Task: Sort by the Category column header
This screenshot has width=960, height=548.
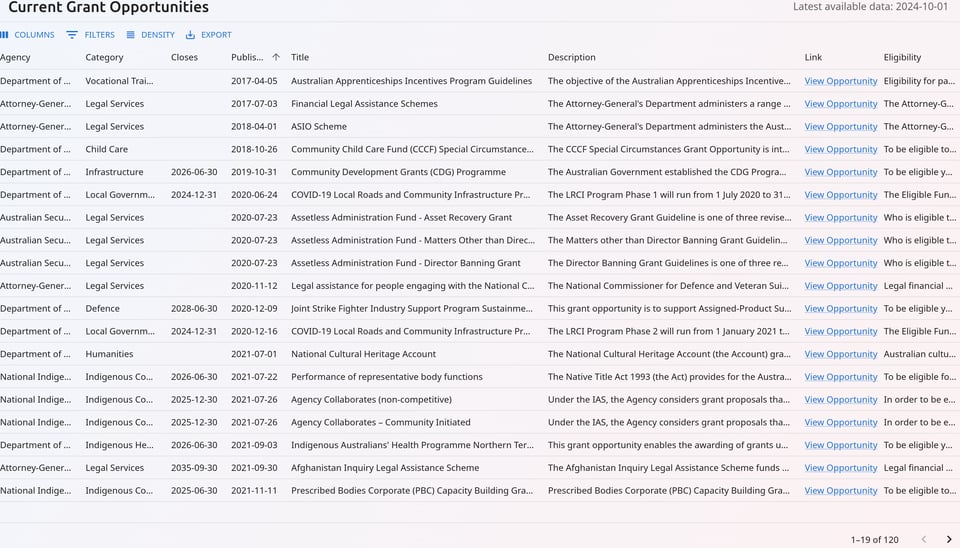Action: tap(104, 57)
